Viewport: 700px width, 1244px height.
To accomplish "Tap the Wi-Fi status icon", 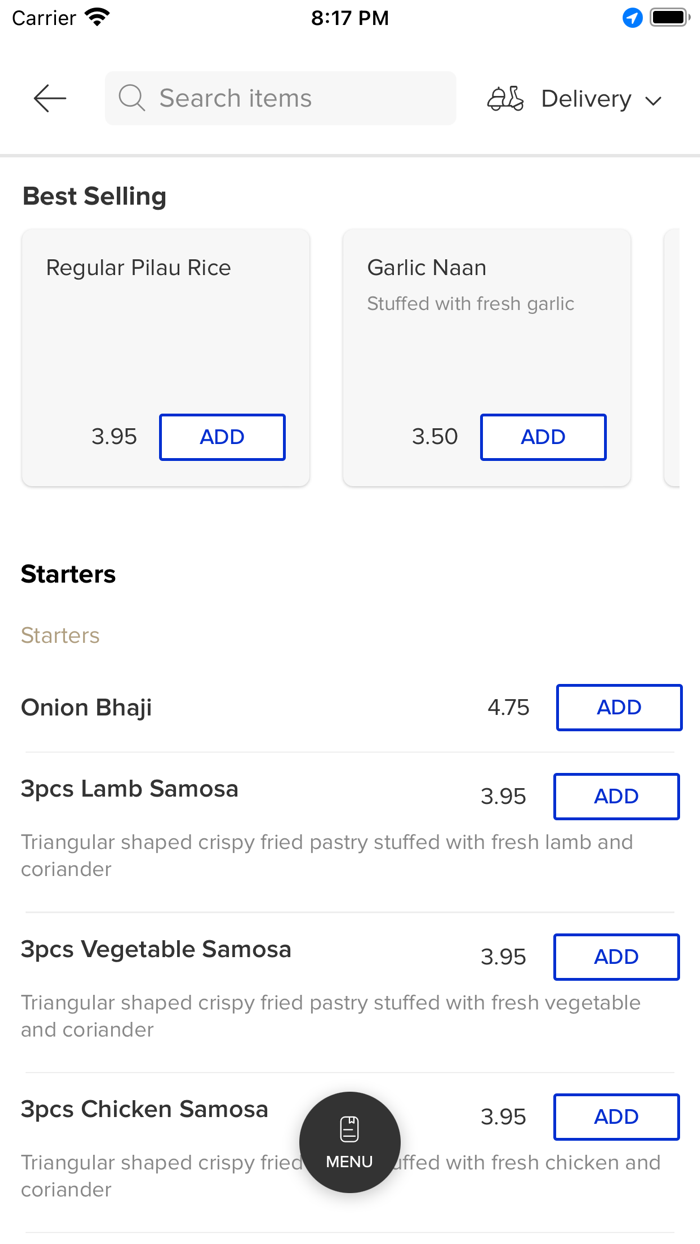I will [x=97, y=18].
